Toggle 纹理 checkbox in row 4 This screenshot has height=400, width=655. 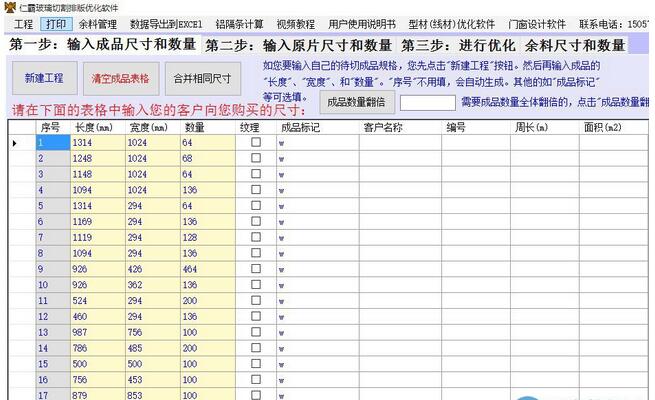pos(256,190)
